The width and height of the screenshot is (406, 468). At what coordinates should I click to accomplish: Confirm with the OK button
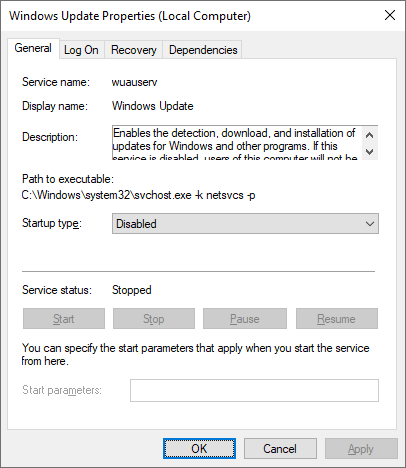pyautogui.click(x=199, y=449)
